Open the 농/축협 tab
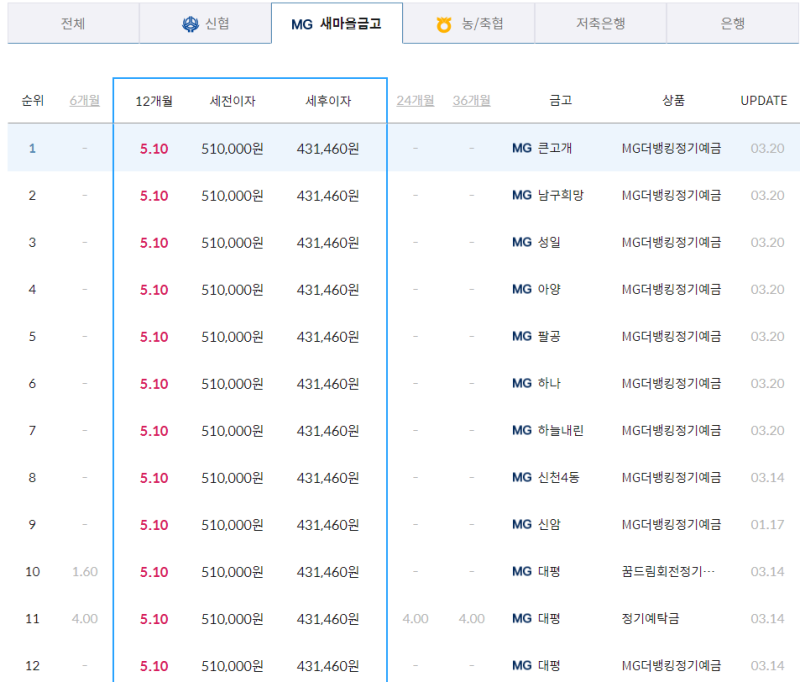This screenshot has width=800, height=682. pyautogui.click(x=468, y=23)
